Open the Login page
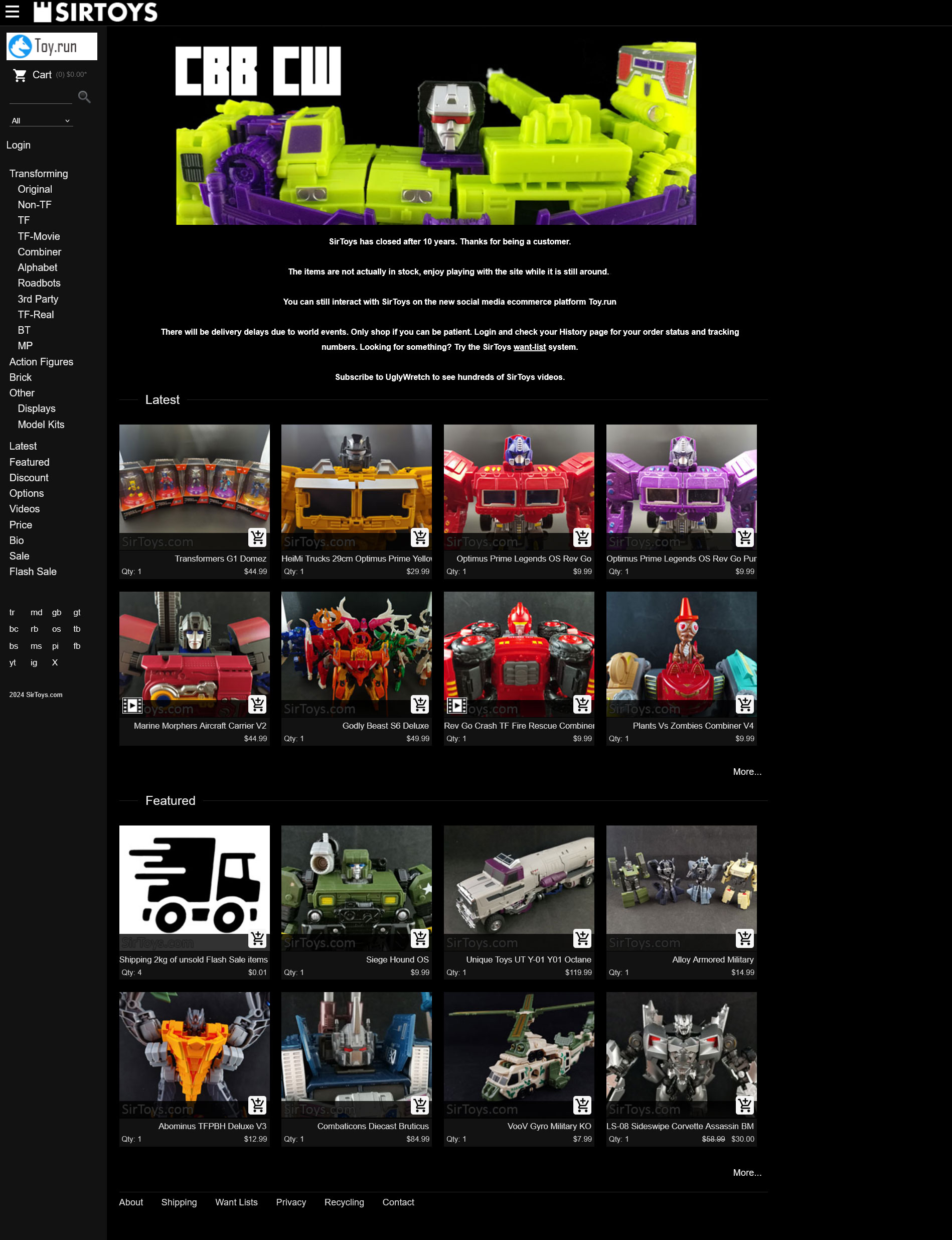 18,145
